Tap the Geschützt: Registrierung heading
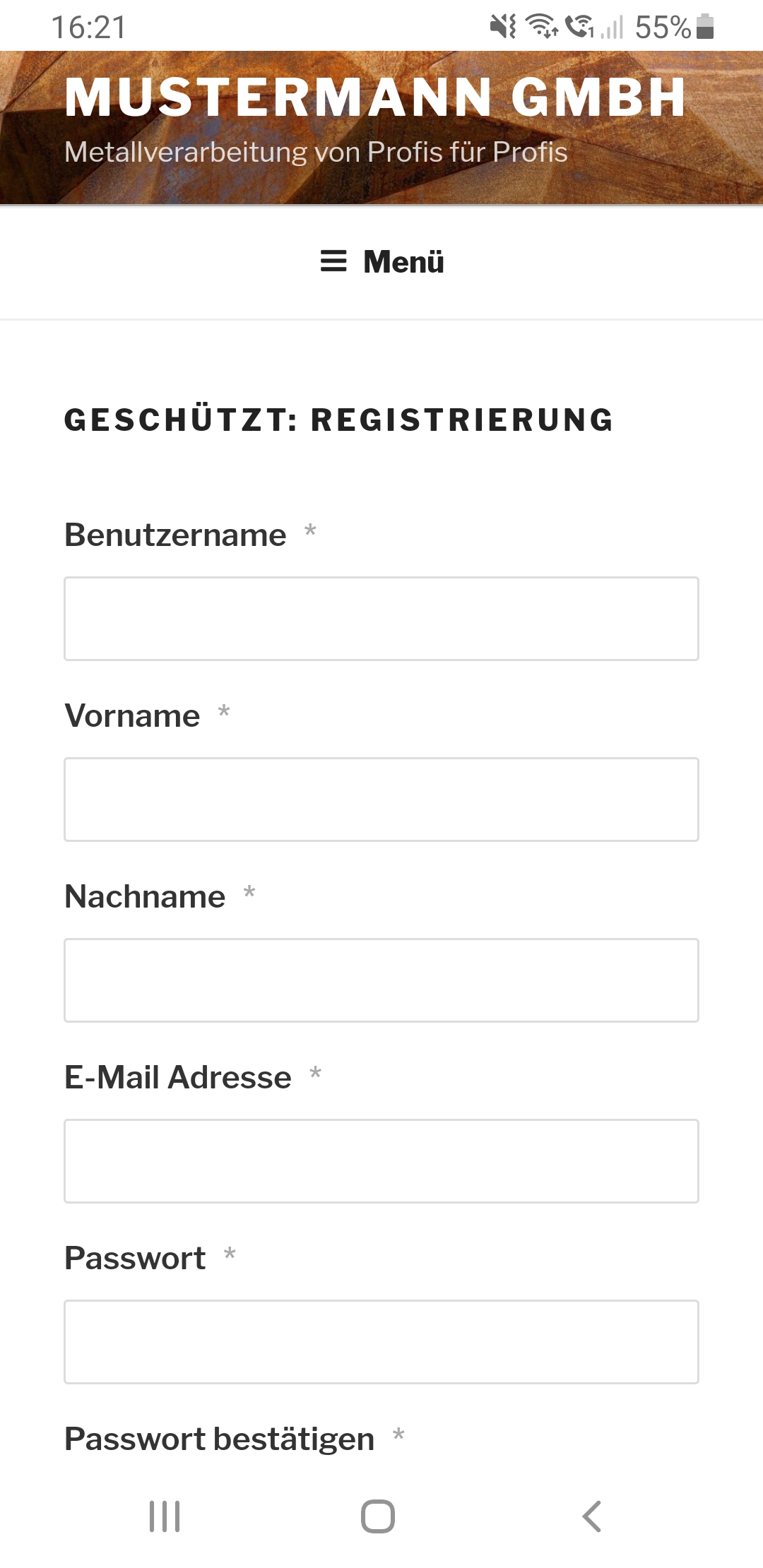Viewport: 763px width, 1568px height. 339,420
